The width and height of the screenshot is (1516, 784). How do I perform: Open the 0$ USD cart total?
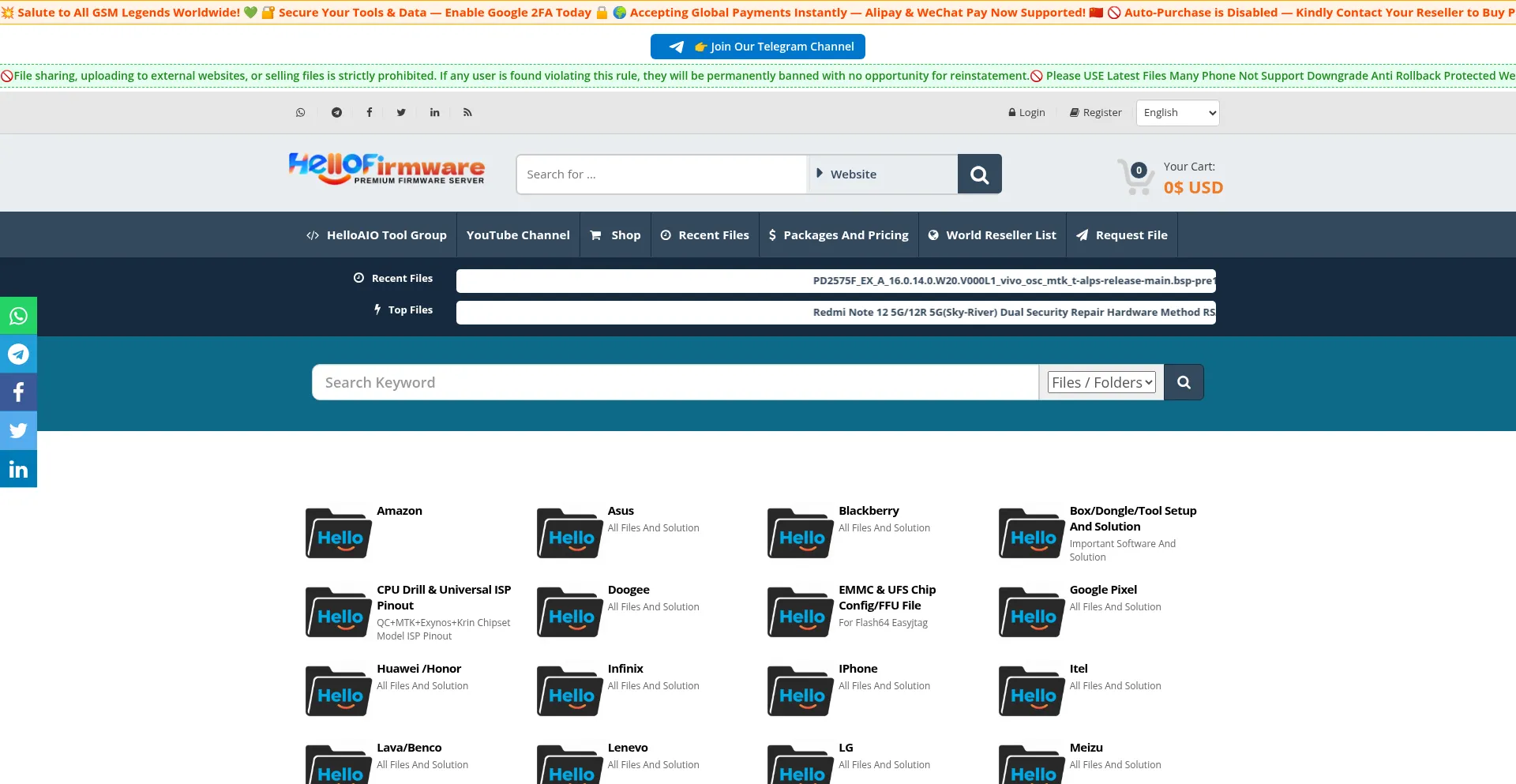pos(1193,188)
